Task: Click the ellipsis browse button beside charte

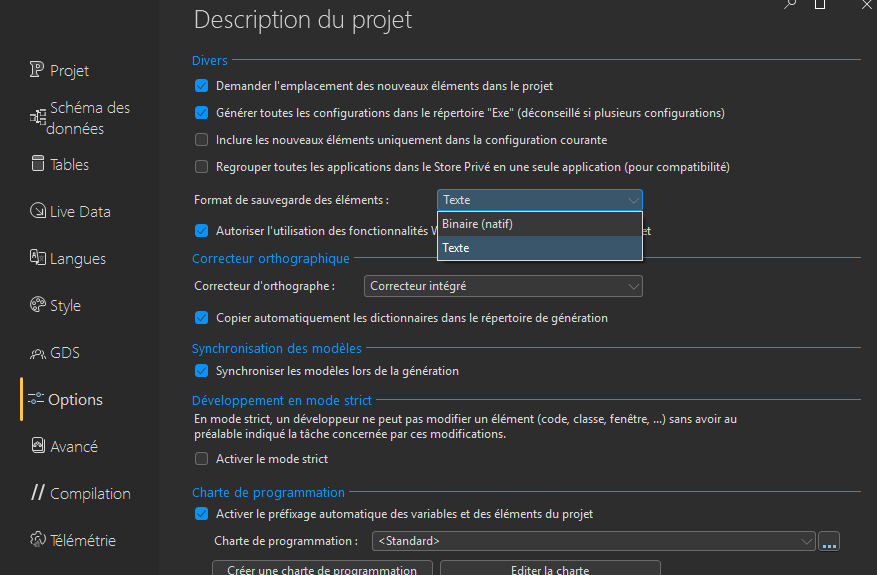Action: click(829, 541)
